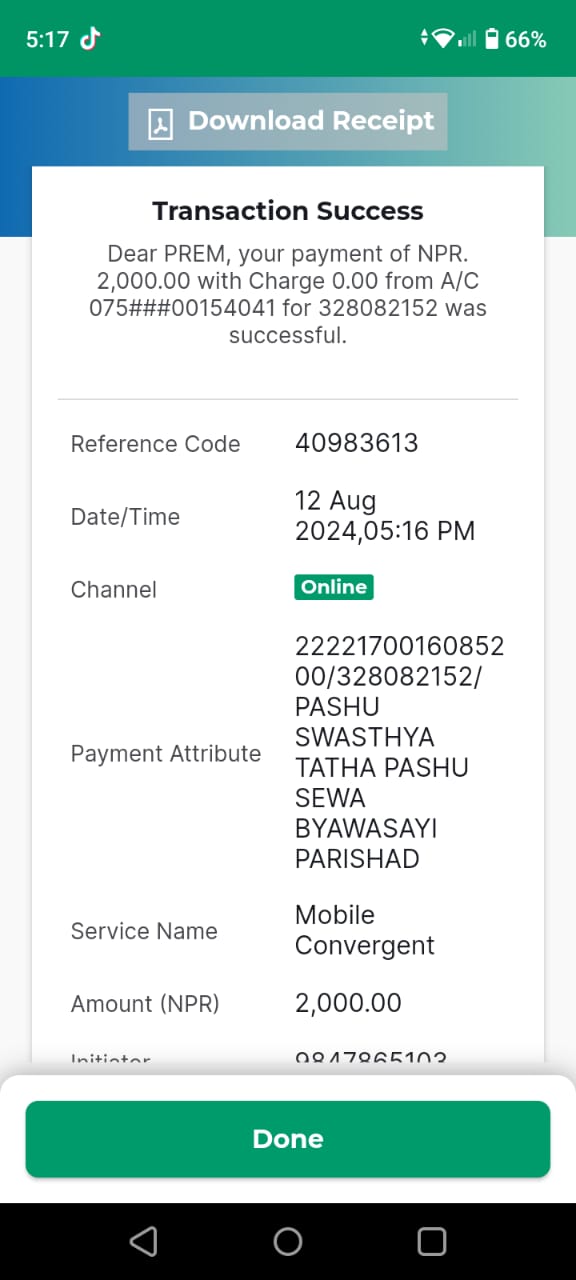Tap the status bar clock showing 5:17
This screenshot has width=576, height=1280.
coord(47,39)
